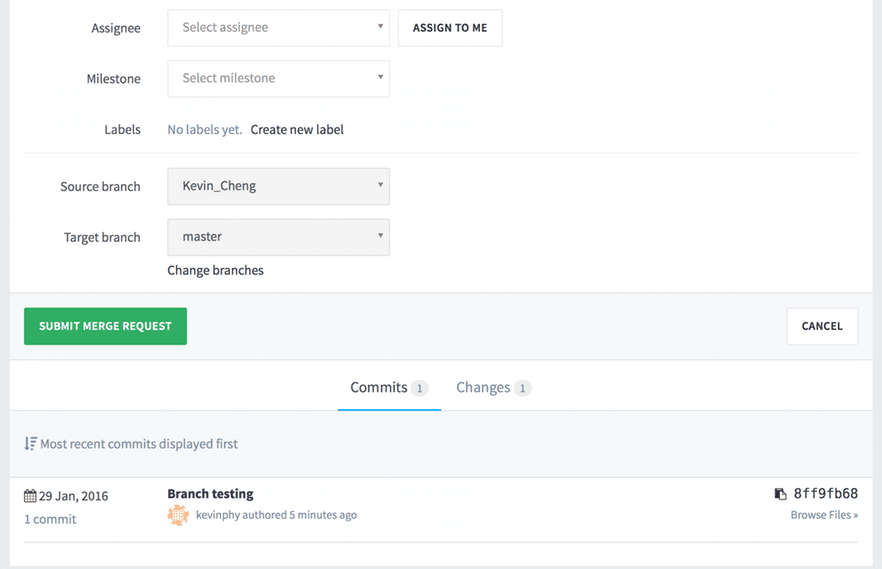Submit the merge request

point(105,326)
